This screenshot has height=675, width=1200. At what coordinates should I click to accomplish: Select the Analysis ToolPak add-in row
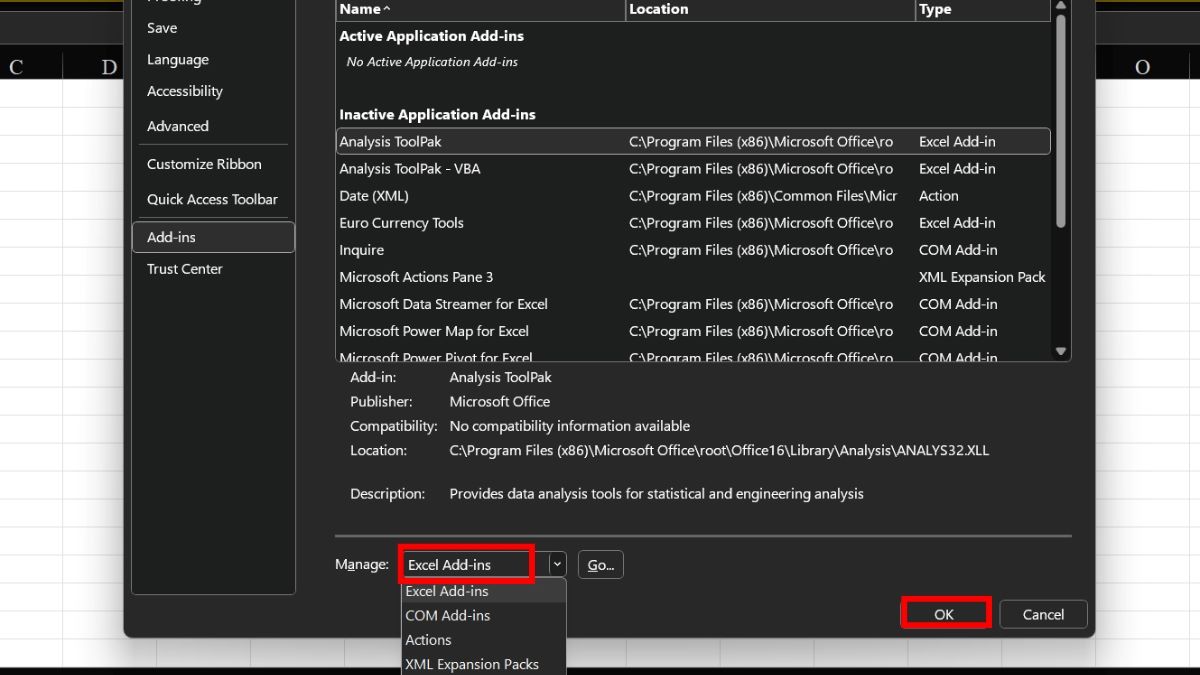pos(693,142)
